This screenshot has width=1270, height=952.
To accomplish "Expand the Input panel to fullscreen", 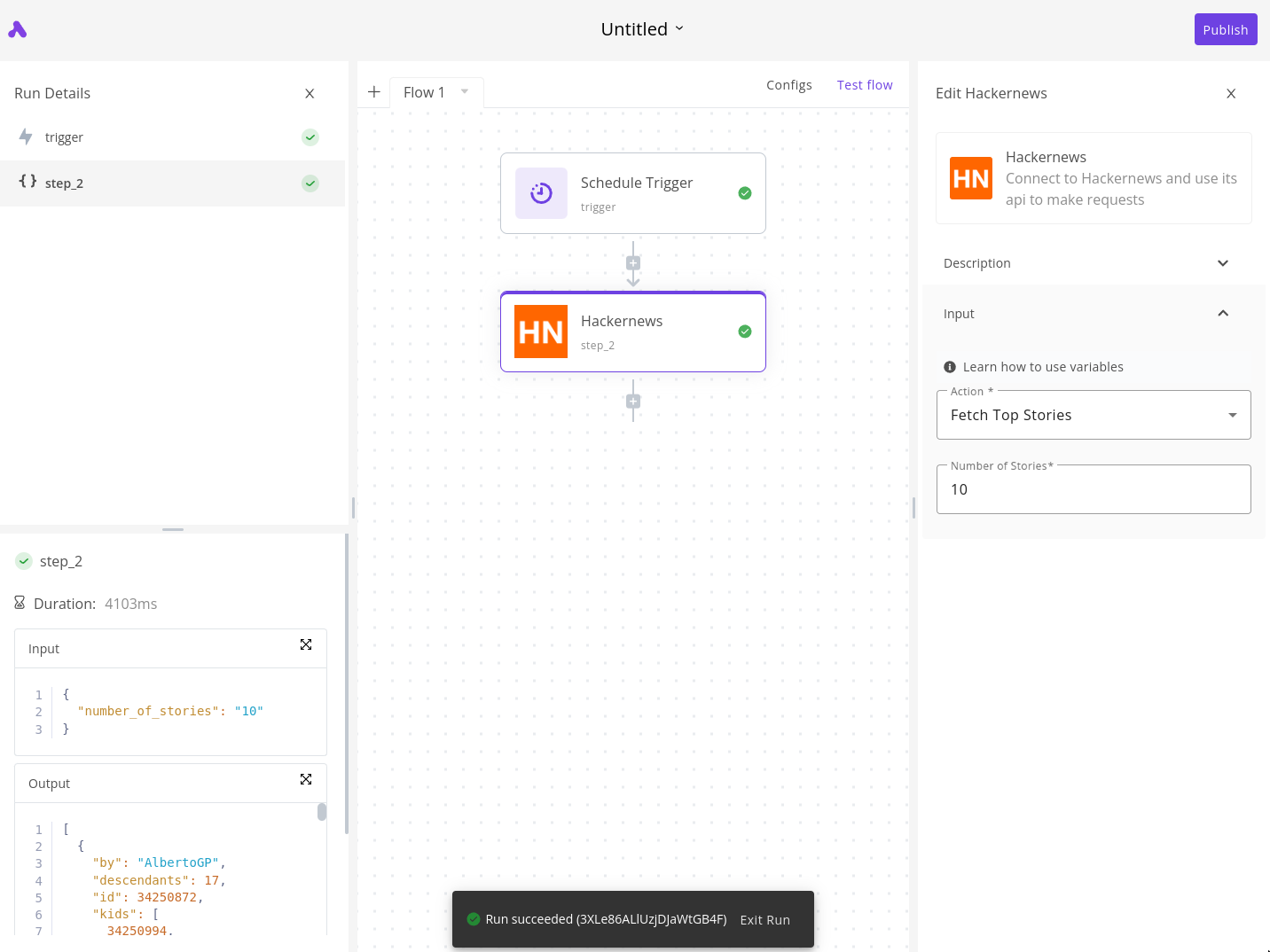I will (306, 645).
